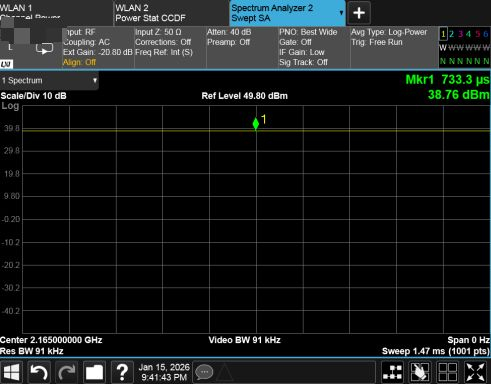Open the hierarchy menu tree icon

coord(392,372)
